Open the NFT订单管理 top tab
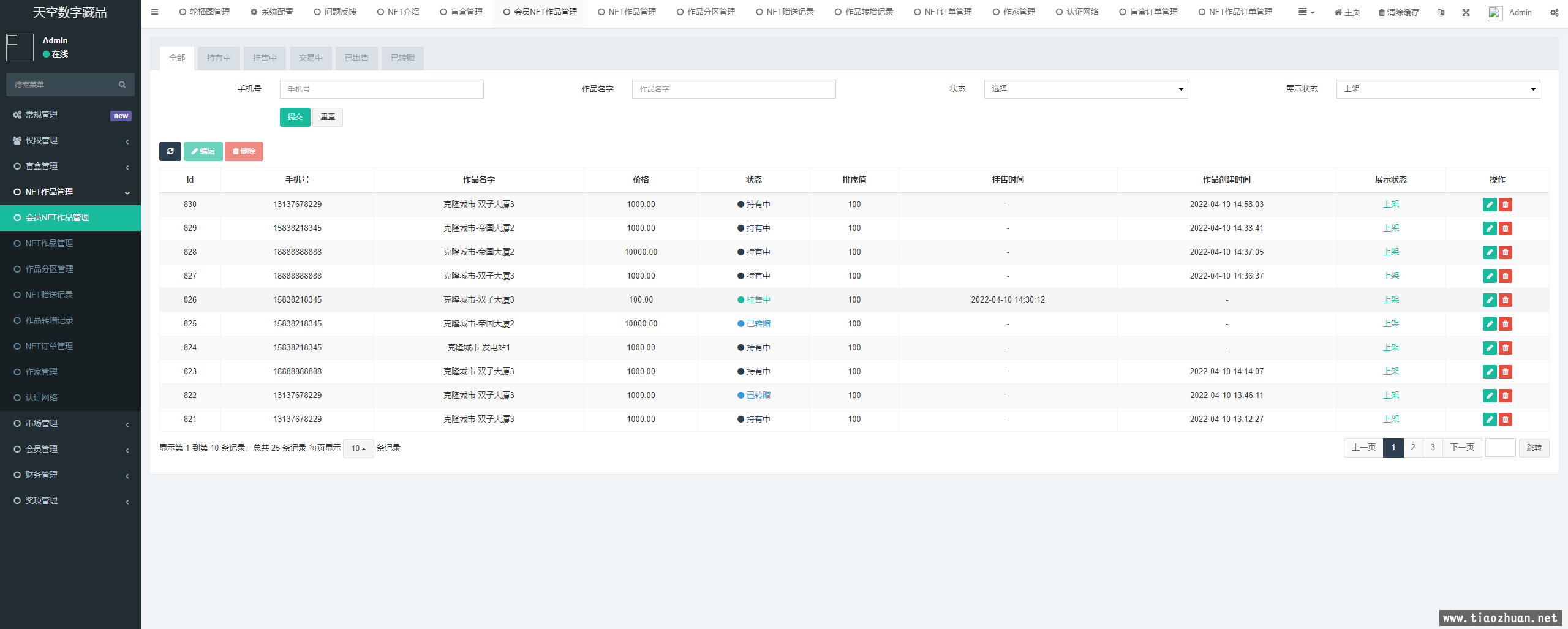This screenshot has height=629, width=1568. coord(943,12)
